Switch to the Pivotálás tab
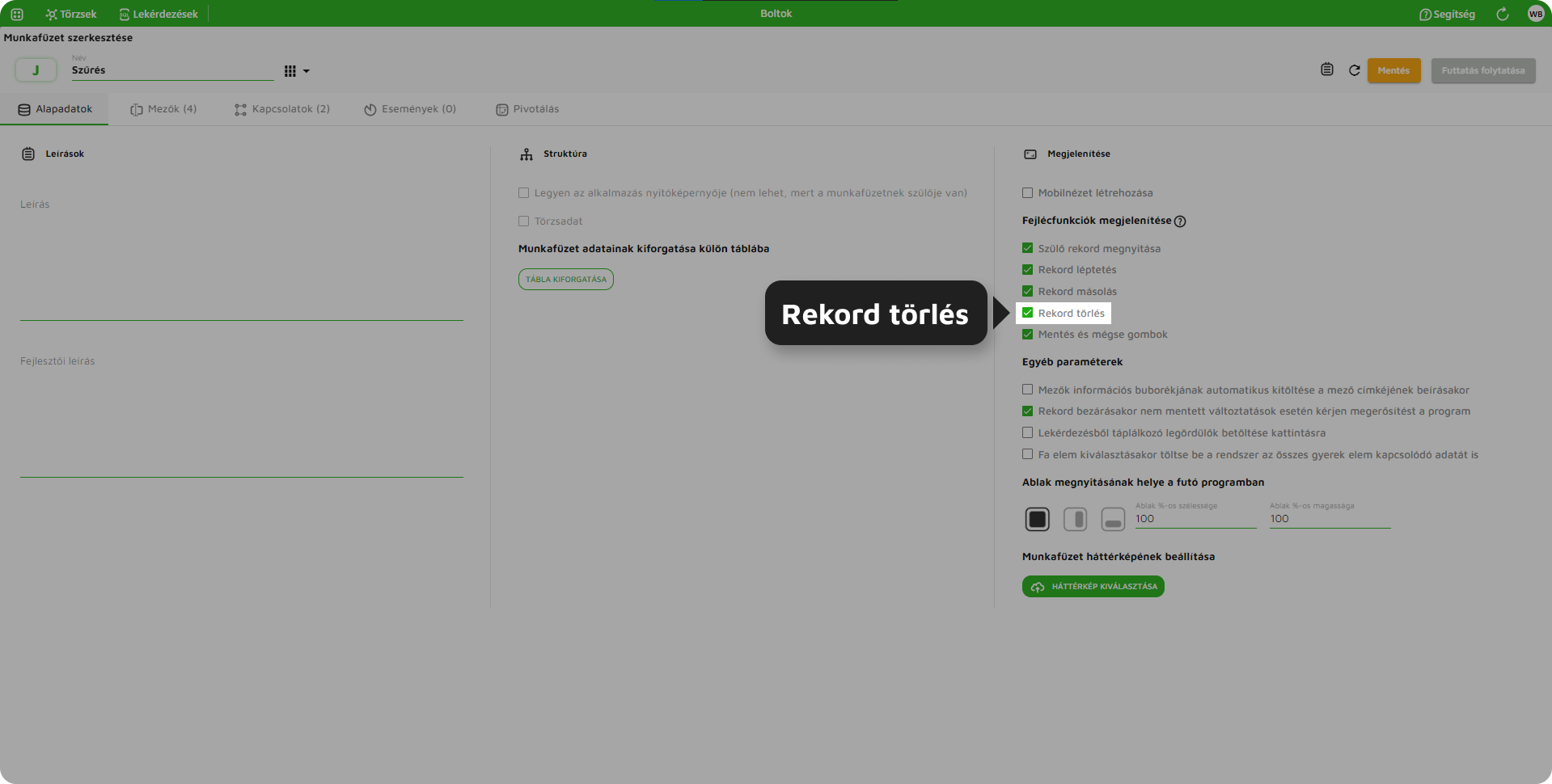The image size is (1552, 784). click(527, 109)
